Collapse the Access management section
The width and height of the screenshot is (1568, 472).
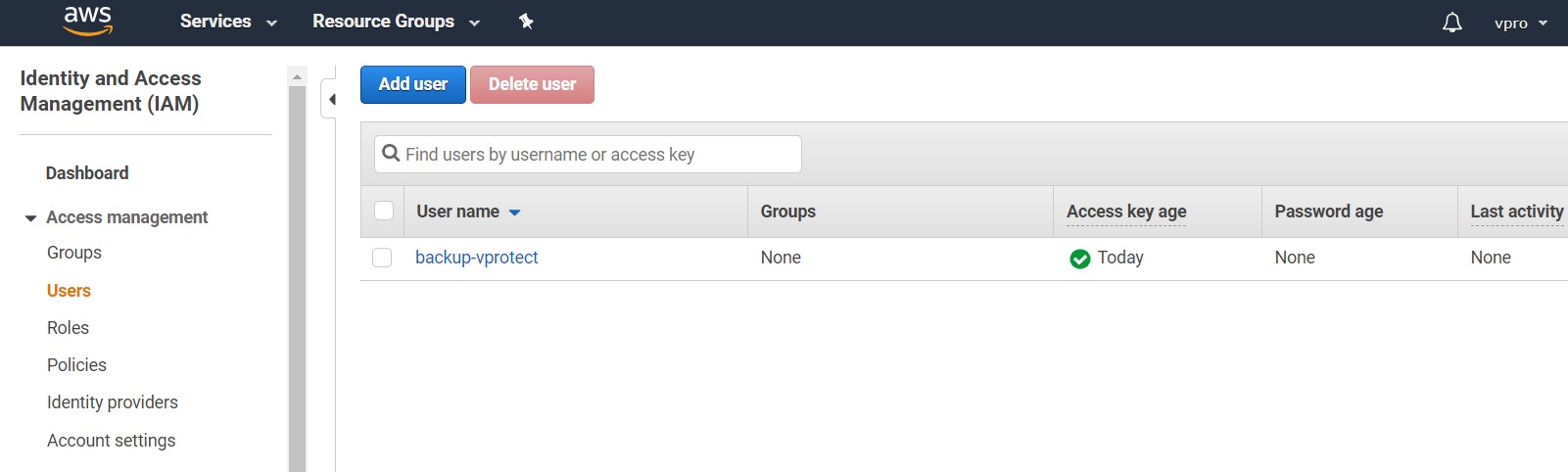point(31,218)
